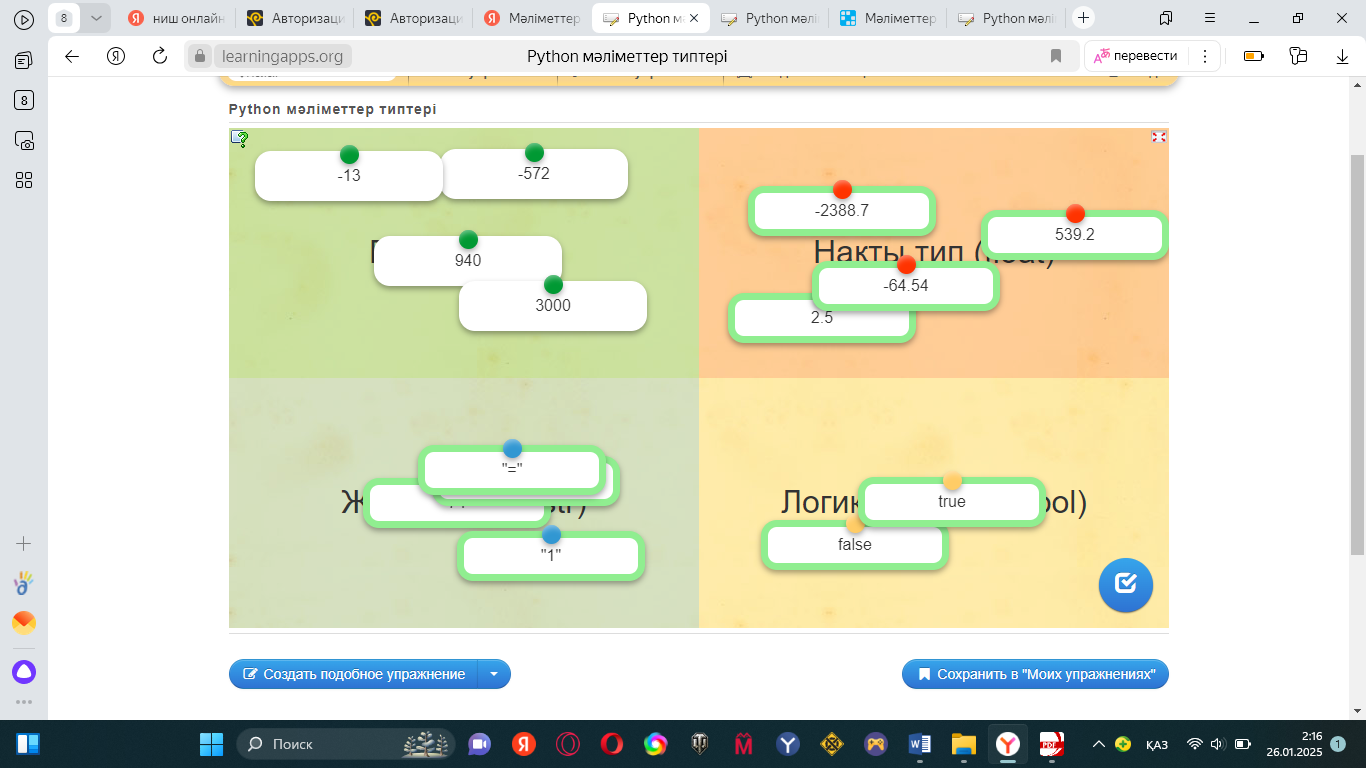Click Создать подобное упражнение button
This screenshot has width=1366, height=768.
point(354,674)
